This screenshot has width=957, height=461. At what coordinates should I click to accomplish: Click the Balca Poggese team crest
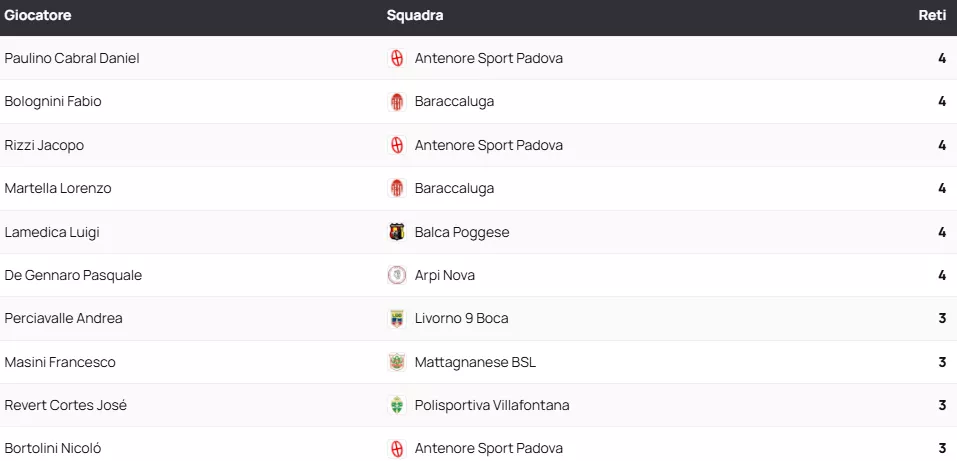click(x=397, y=232)
